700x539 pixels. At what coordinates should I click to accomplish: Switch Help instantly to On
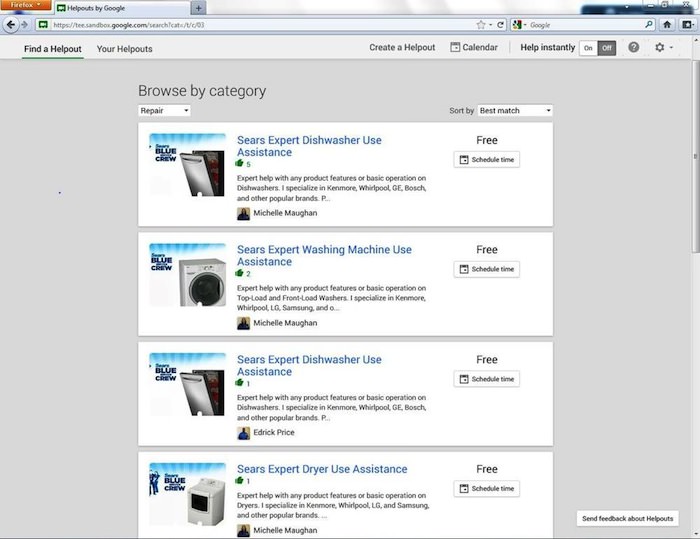[x=588, y=48]
